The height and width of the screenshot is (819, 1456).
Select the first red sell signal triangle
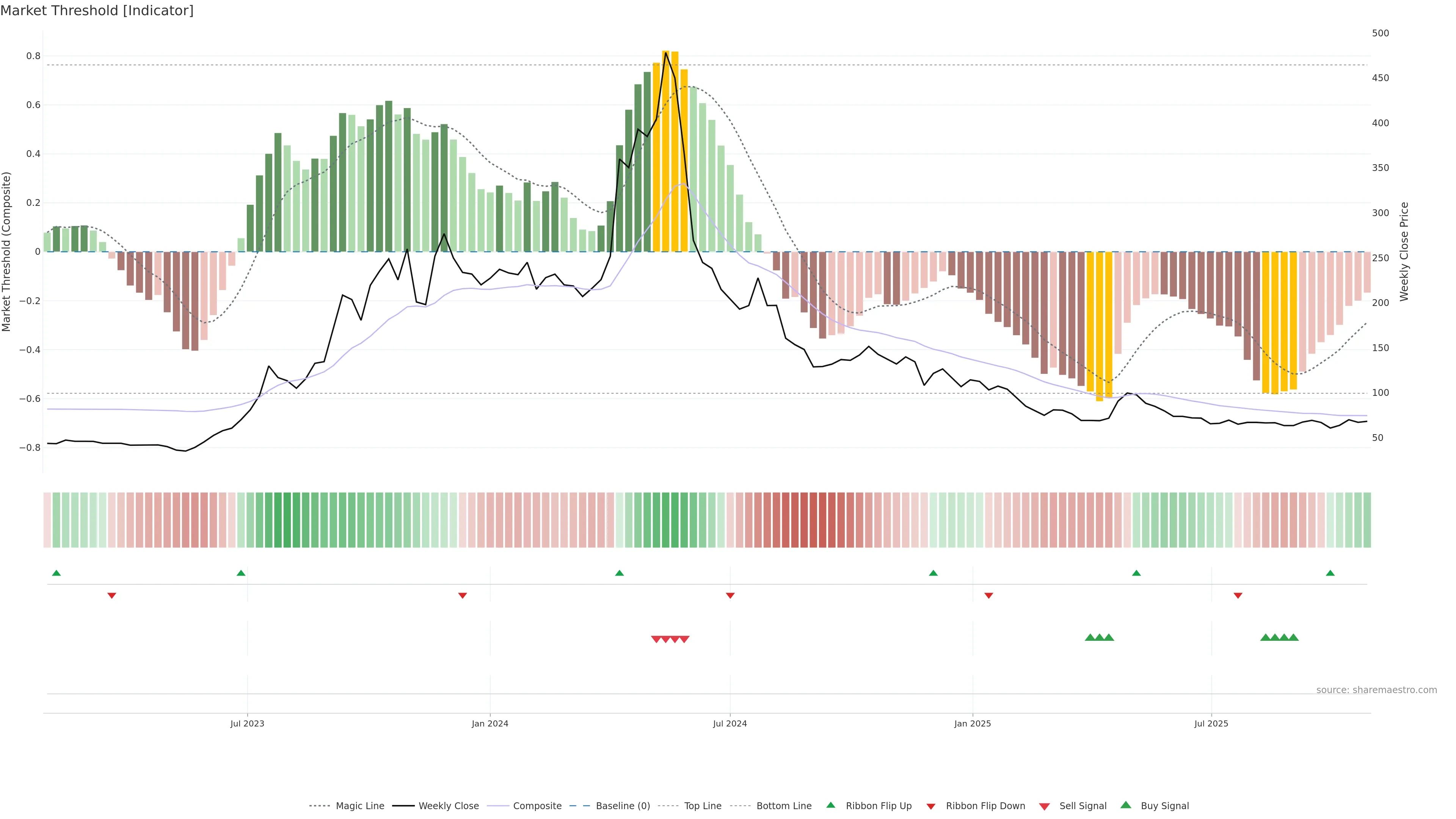click(x=656, y=639)
